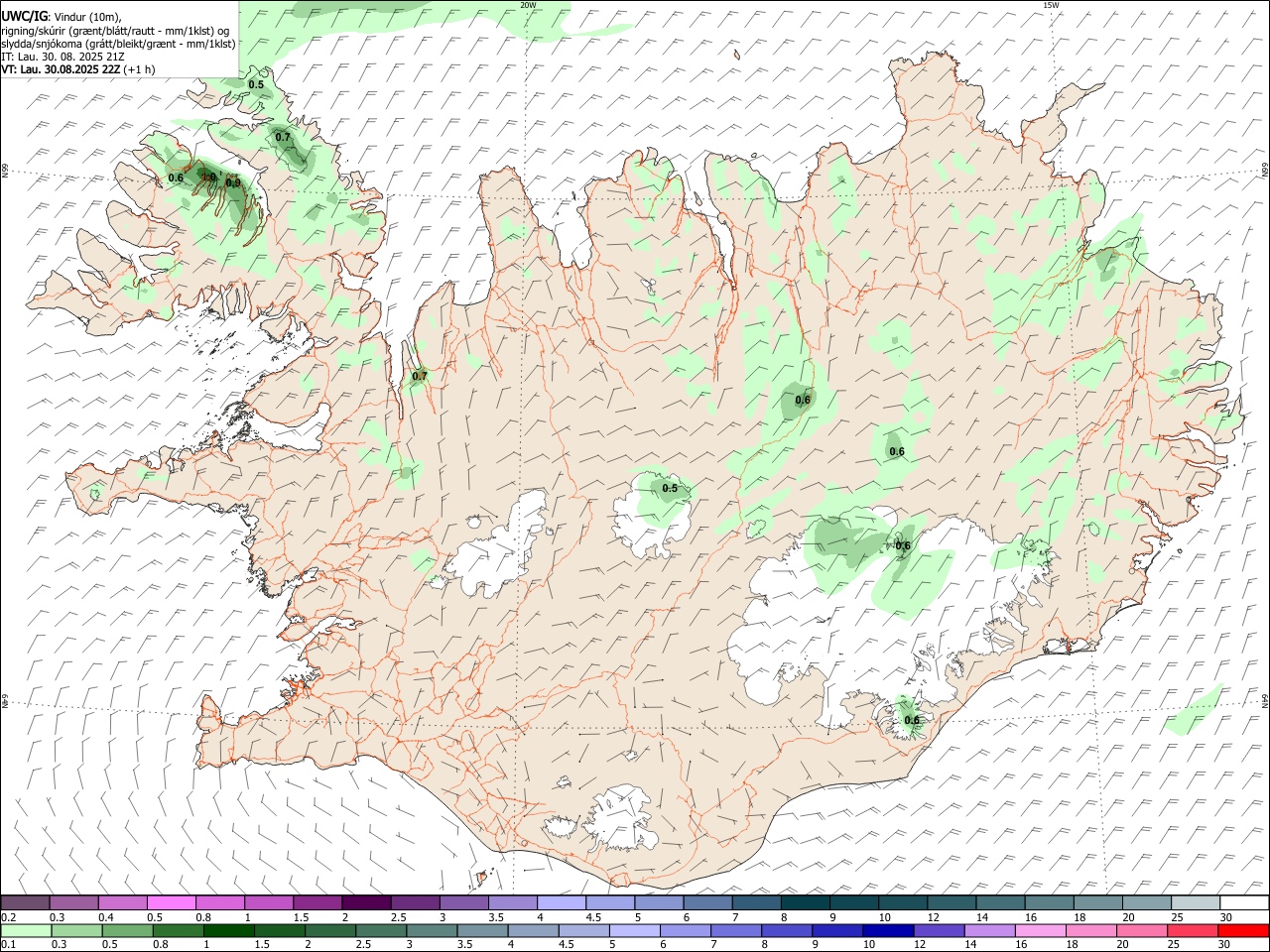The width and height of the screenshot is (1270, 952).
Task: Pick the bright pink swatch labeled 0.5 in upper legend
Action: [x=171, y=902]
